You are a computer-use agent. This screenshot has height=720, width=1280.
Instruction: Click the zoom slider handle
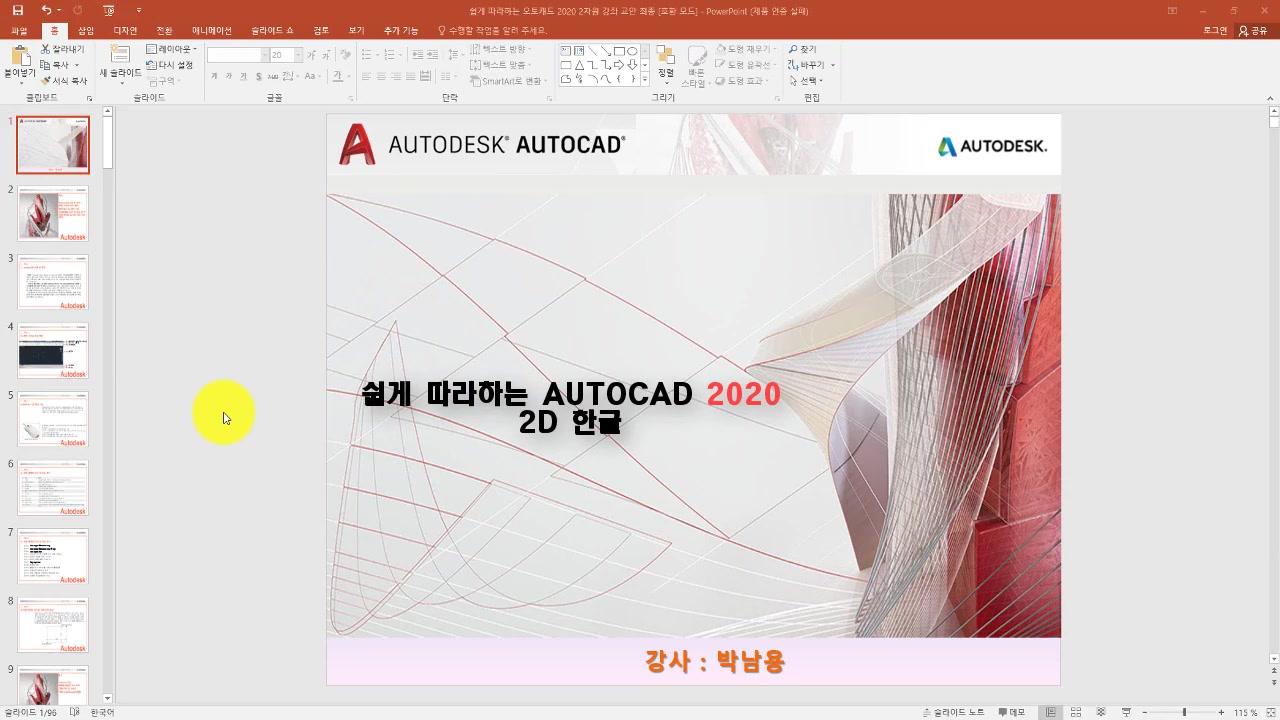(x=1184, y=713)
